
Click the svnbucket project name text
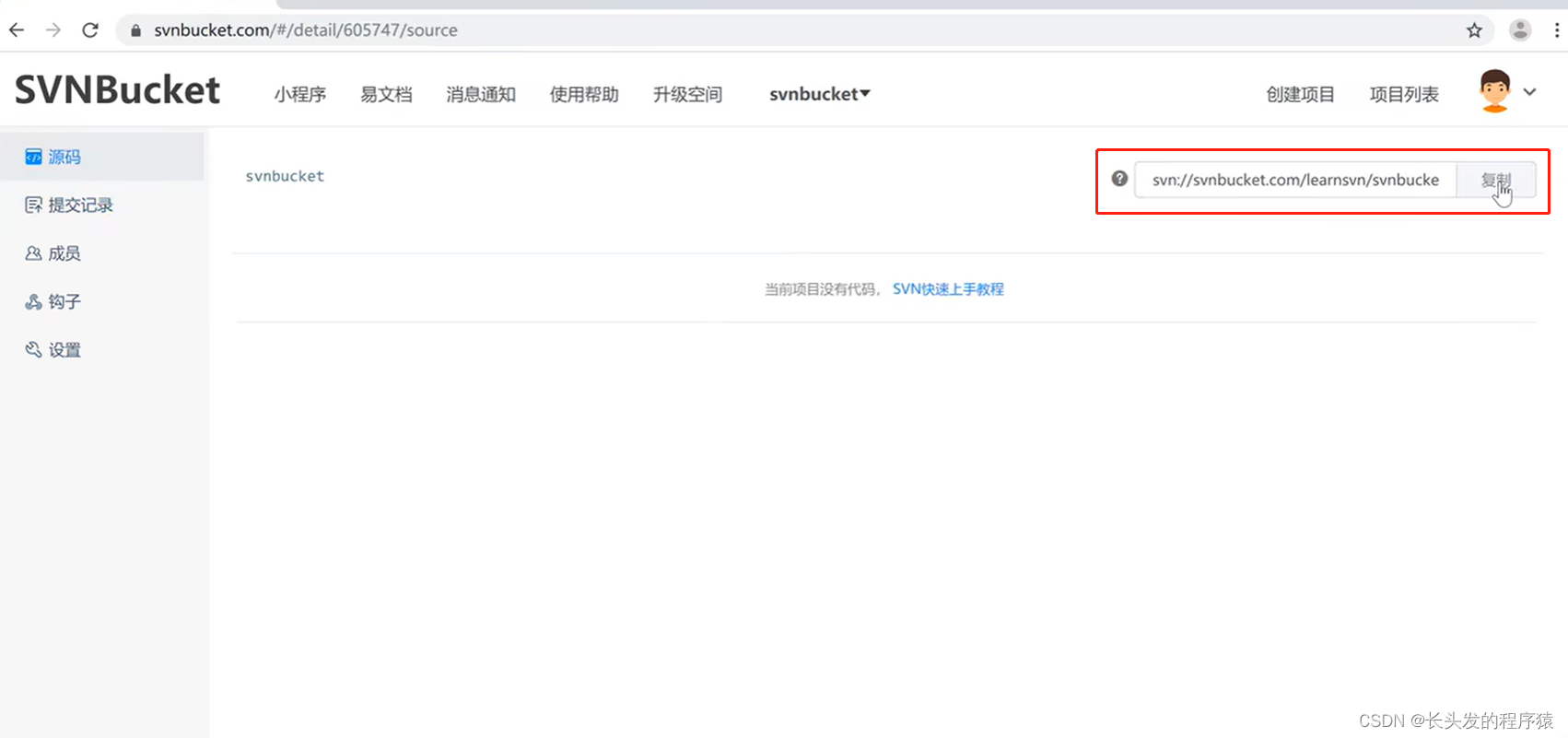285,176
